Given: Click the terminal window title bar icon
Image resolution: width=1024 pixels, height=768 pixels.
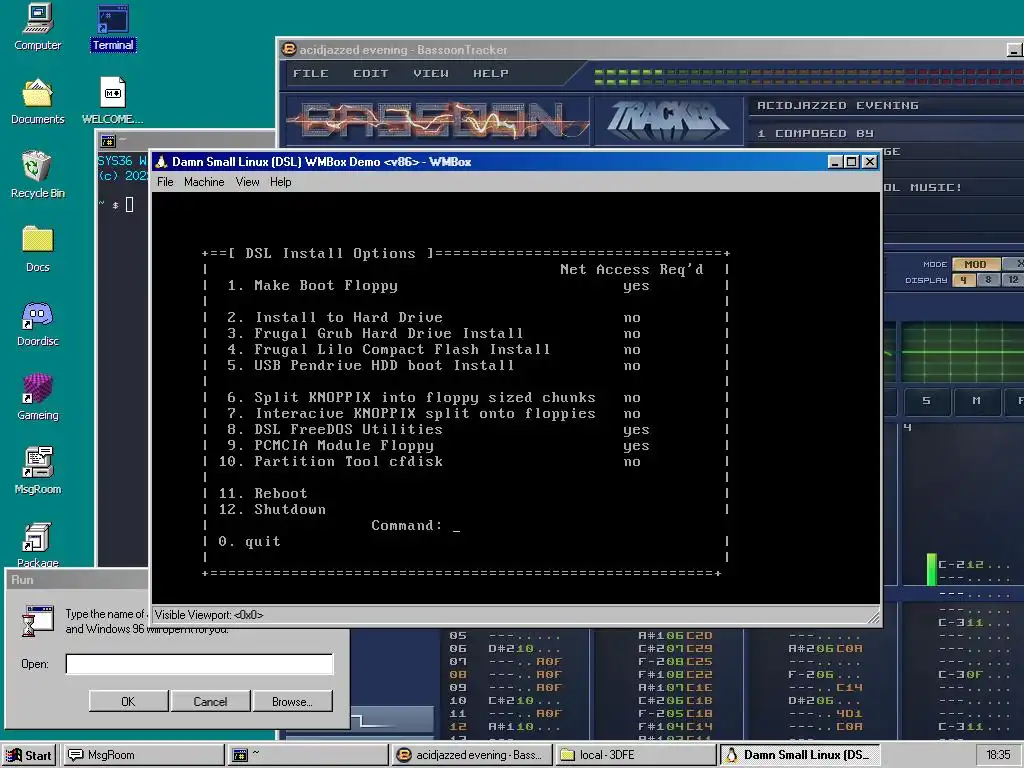Looking at the screenshot, I should [108, 141].
